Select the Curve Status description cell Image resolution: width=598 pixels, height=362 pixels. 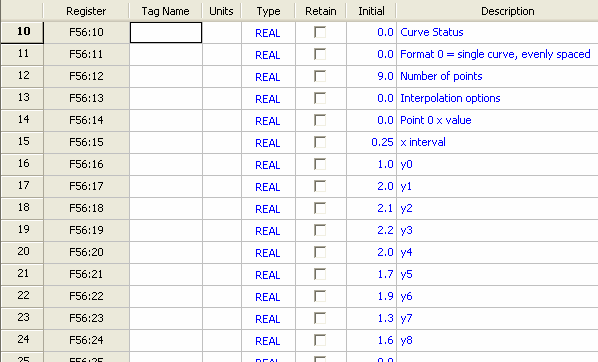pos(497,32)
